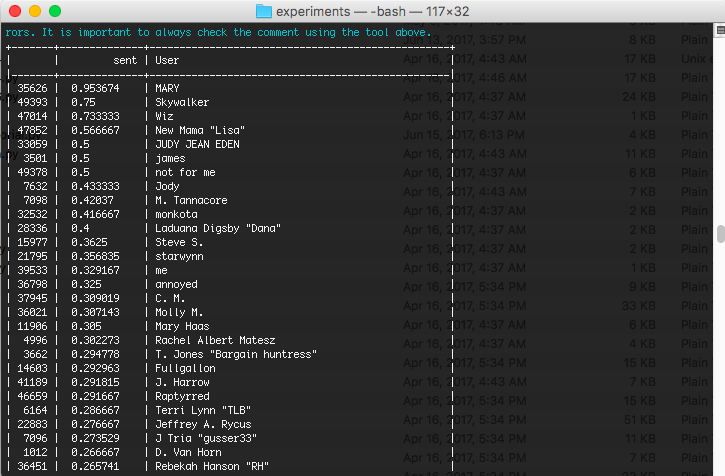The height and width of the screenshot is (476, 725).
Task: Click the index value 47014
Action: pyautogui.click(x=32, y=116)
